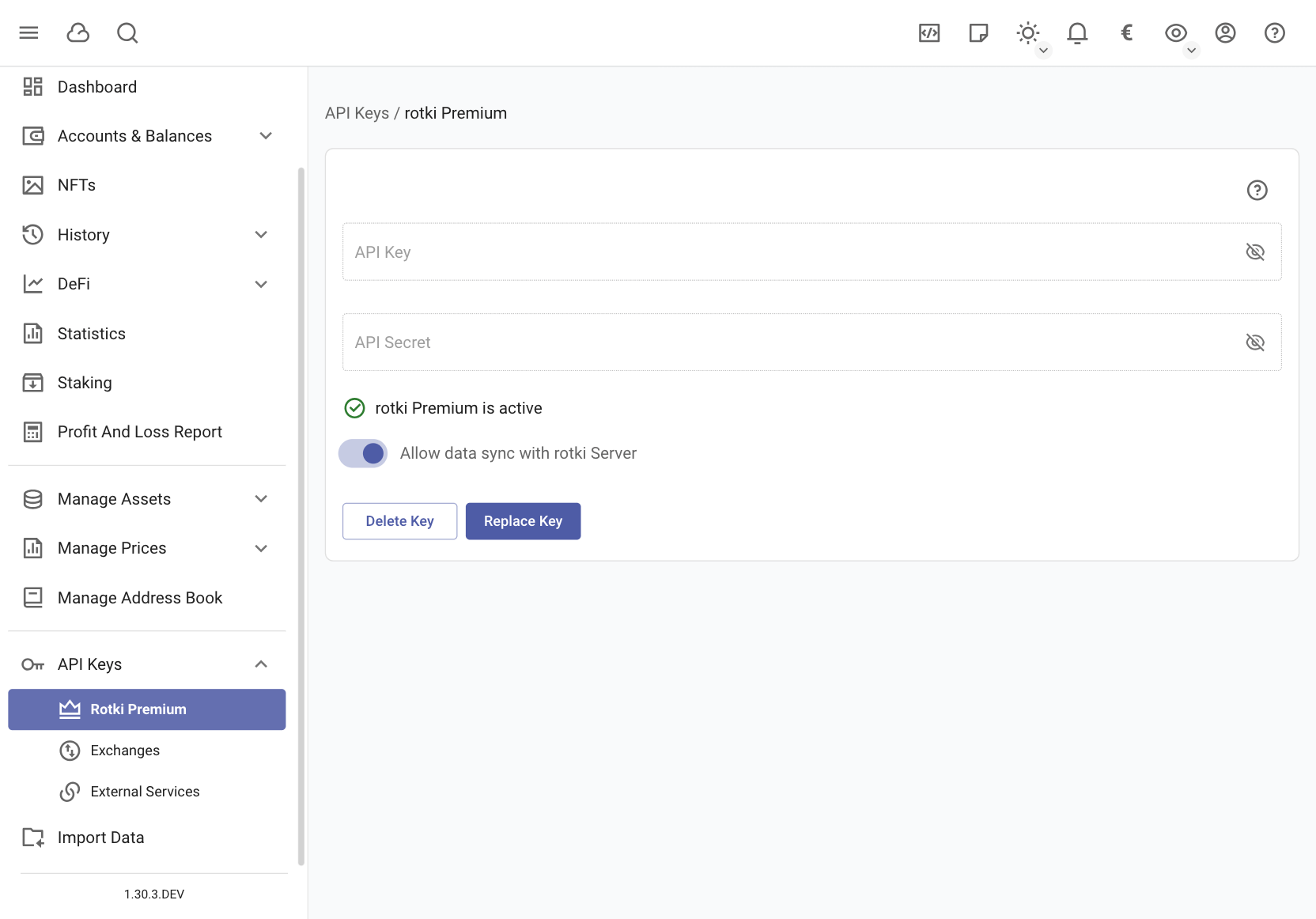Open the pinned code panel icon
This screenshot has width=1316, height=919.
(929, 32)
